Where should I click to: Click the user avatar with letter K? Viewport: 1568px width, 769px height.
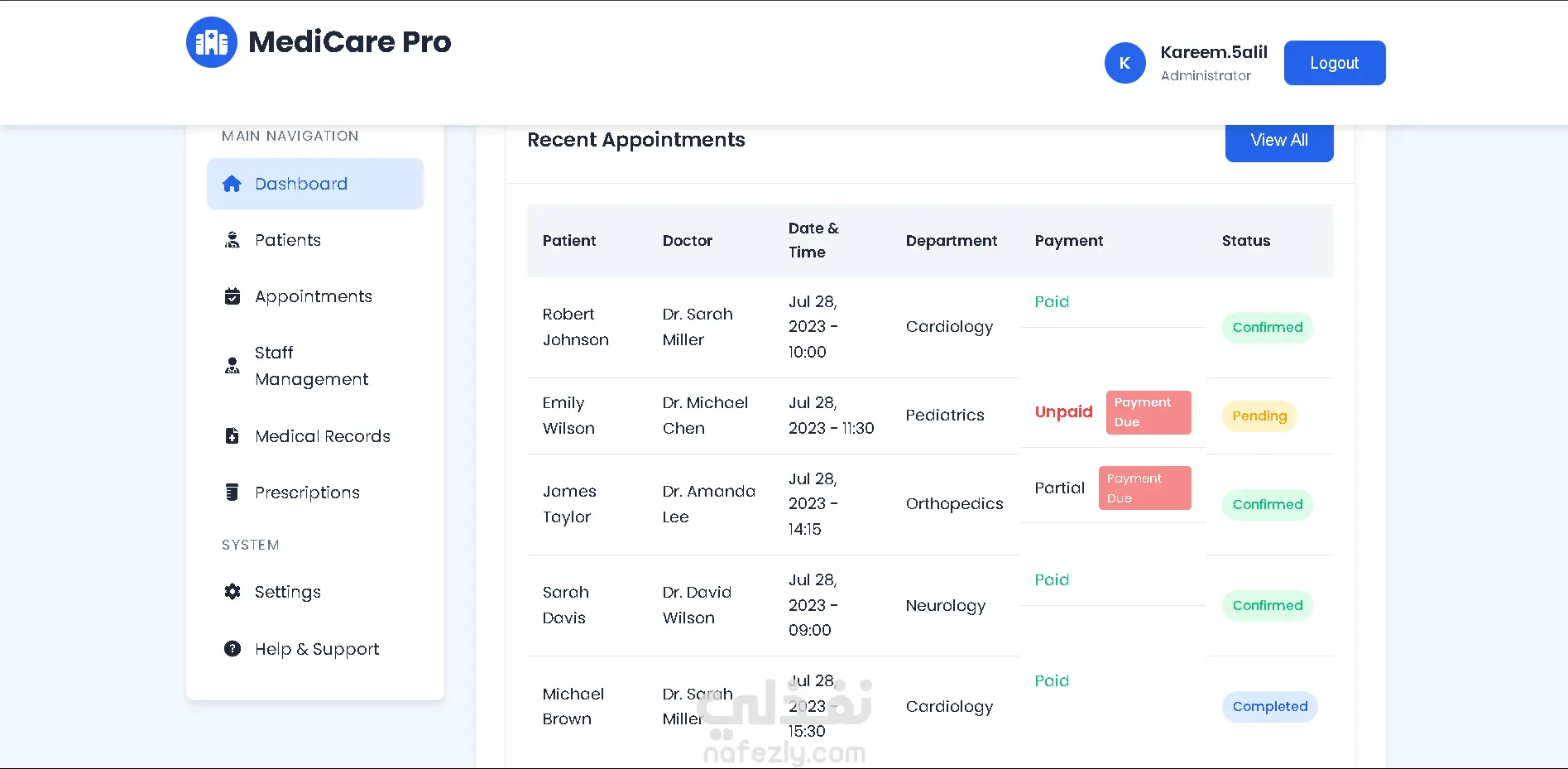click(x=1124, y=63)
